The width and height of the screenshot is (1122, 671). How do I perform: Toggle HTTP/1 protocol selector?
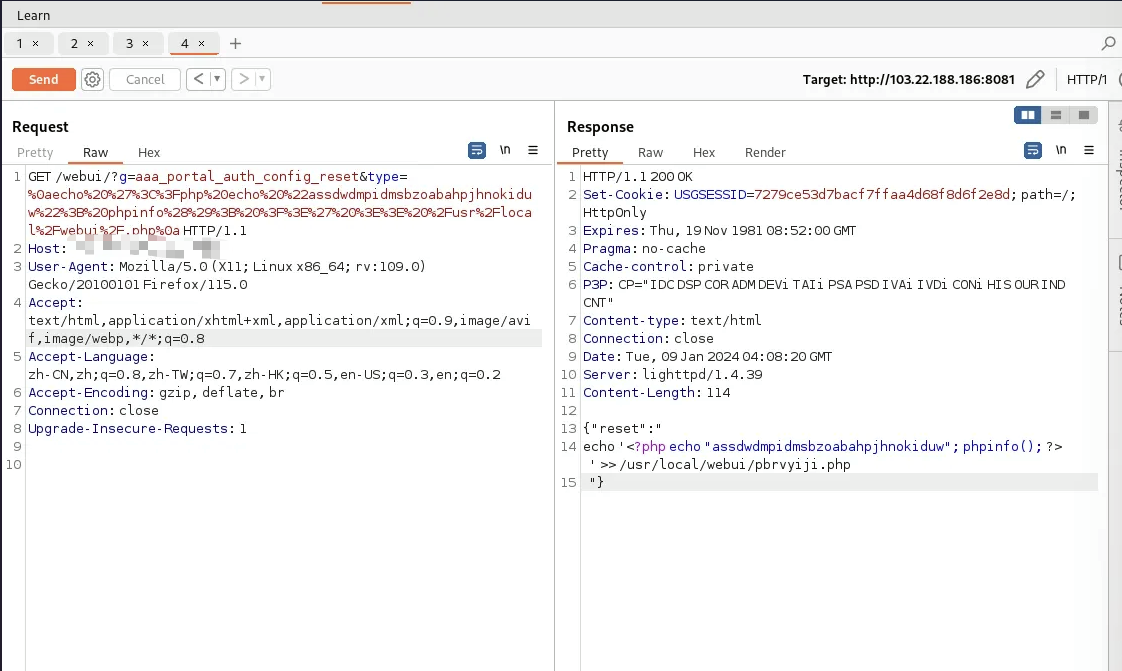1086,79
